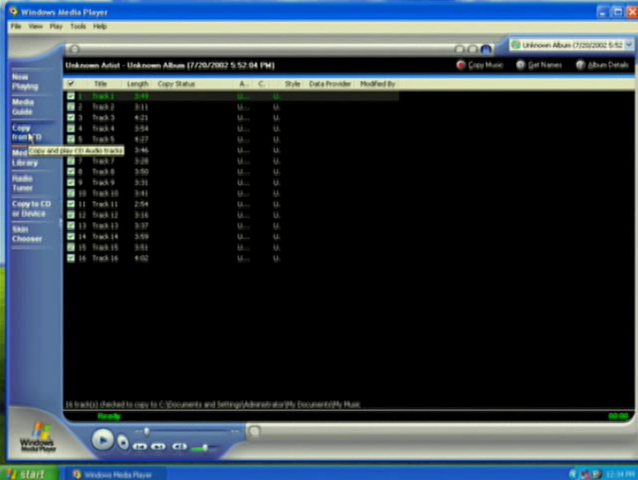Sort by the Title column header
638x480 pixels.
100,84
